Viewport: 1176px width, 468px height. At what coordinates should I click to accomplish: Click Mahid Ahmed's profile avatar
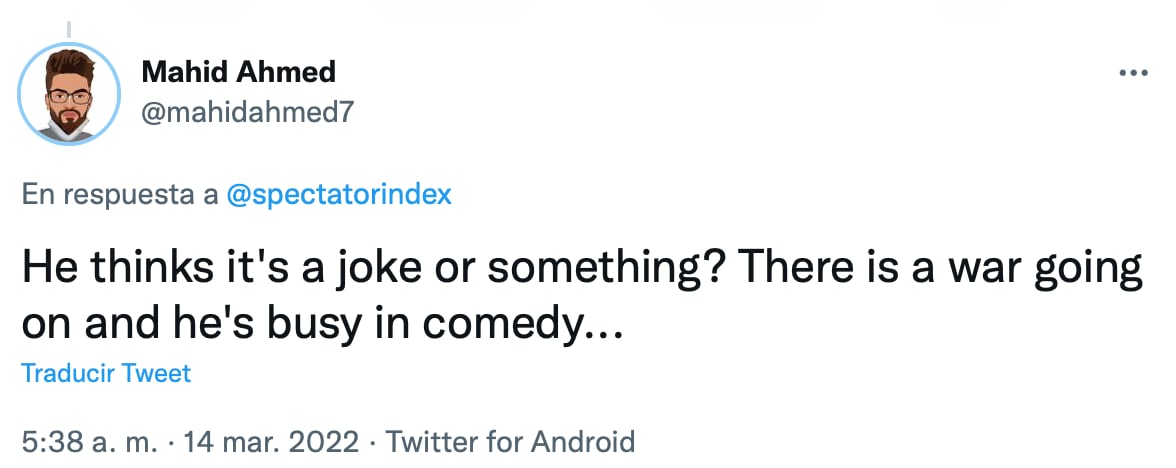[x=70, y=94]
